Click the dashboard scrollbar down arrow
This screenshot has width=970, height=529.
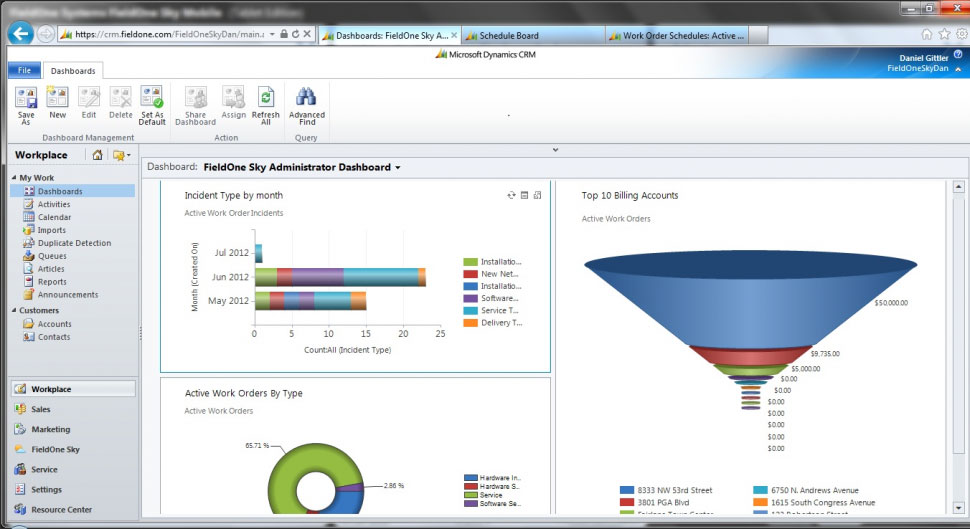[x=958, y=508]
